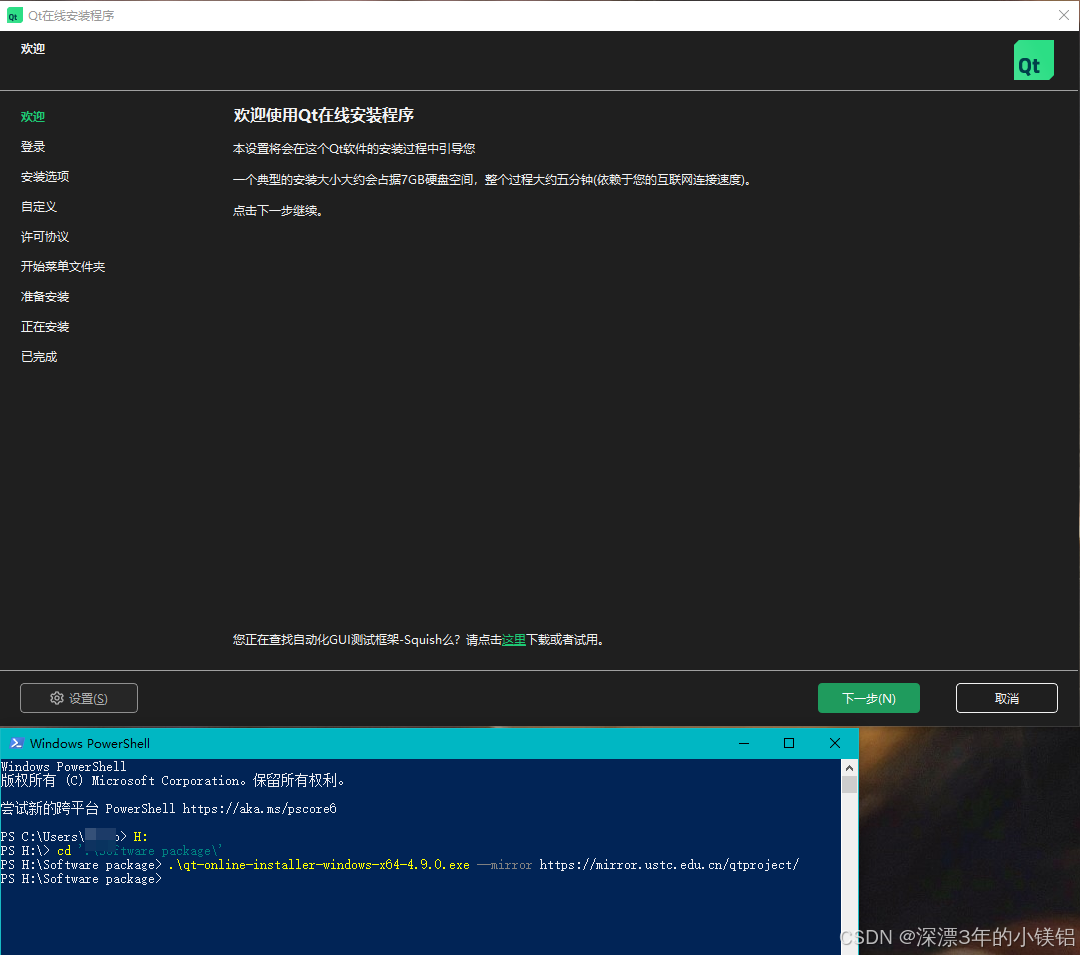
Task: Close the Windows PowerShell window
Action: pos(834,743)
